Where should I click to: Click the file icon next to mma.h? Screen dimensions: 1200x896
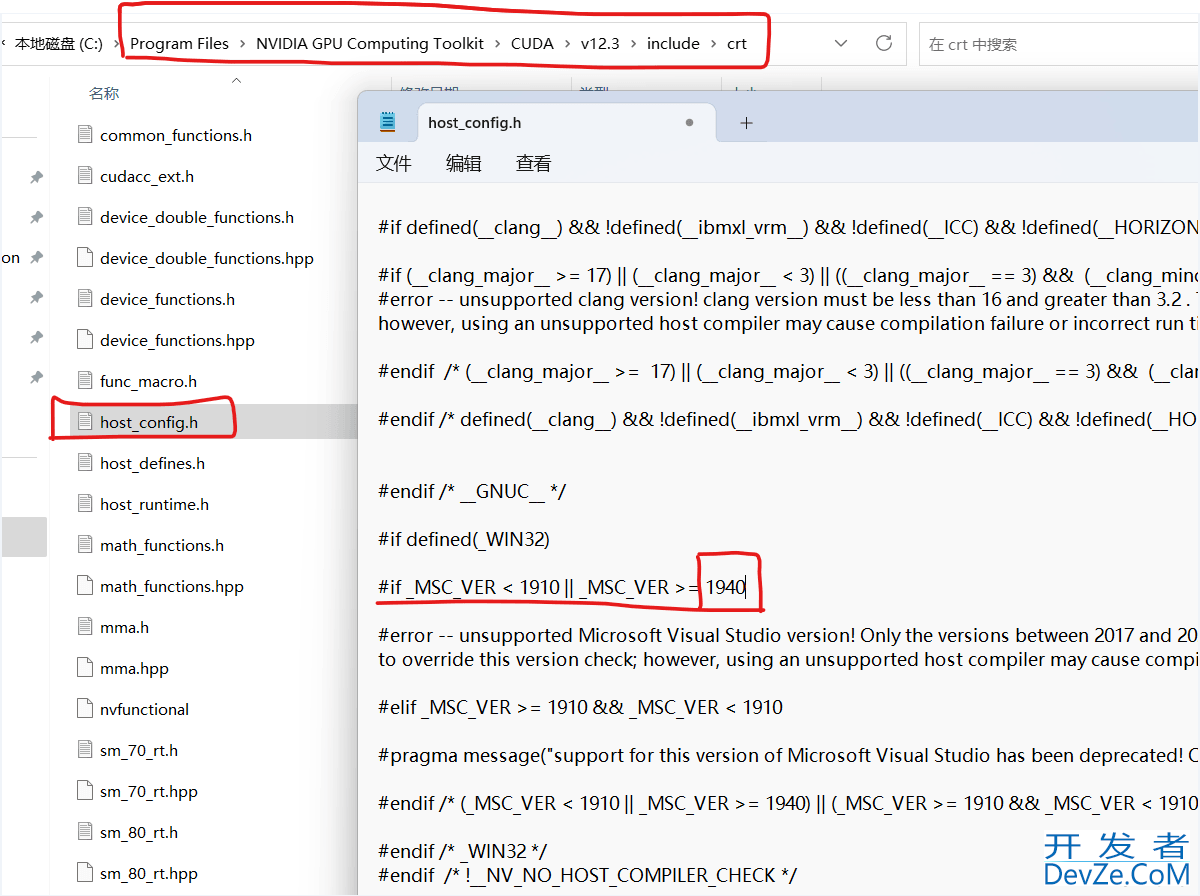pyautogui.click(x=84, y=627)
